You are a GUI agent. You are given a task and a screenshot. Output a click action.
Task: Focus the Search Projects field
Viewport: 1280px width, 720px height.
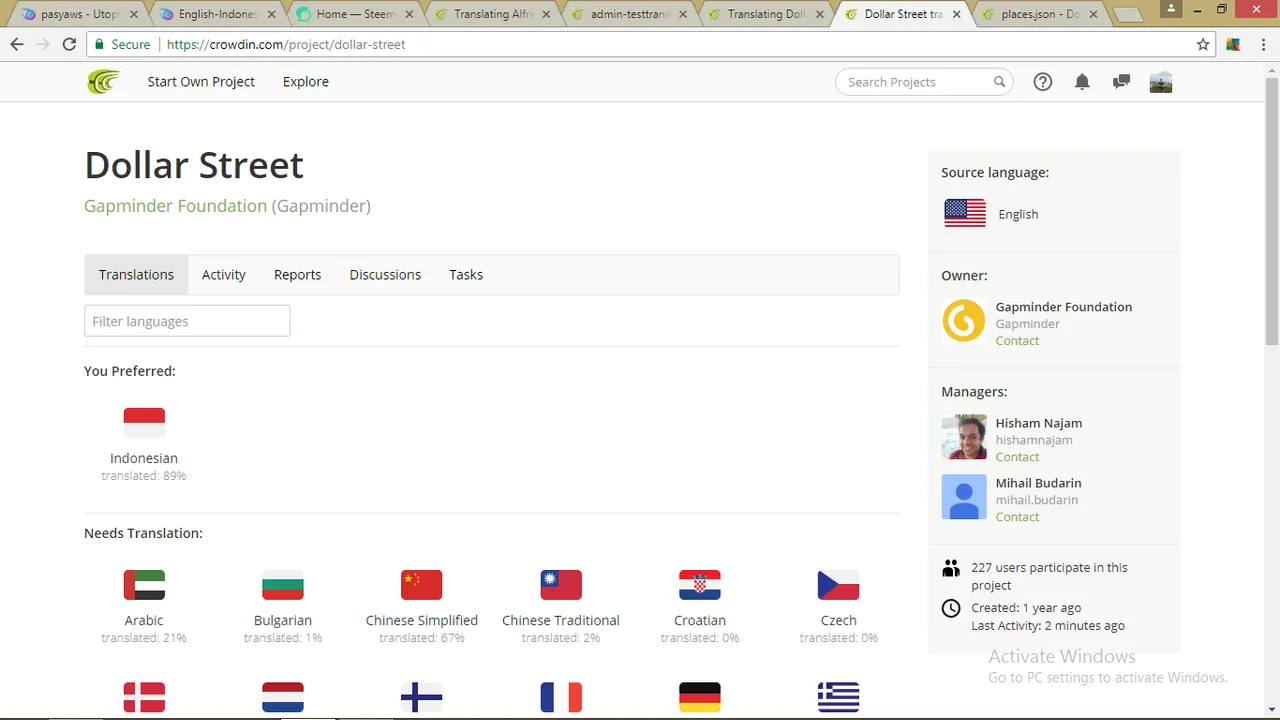click(924, 82)
